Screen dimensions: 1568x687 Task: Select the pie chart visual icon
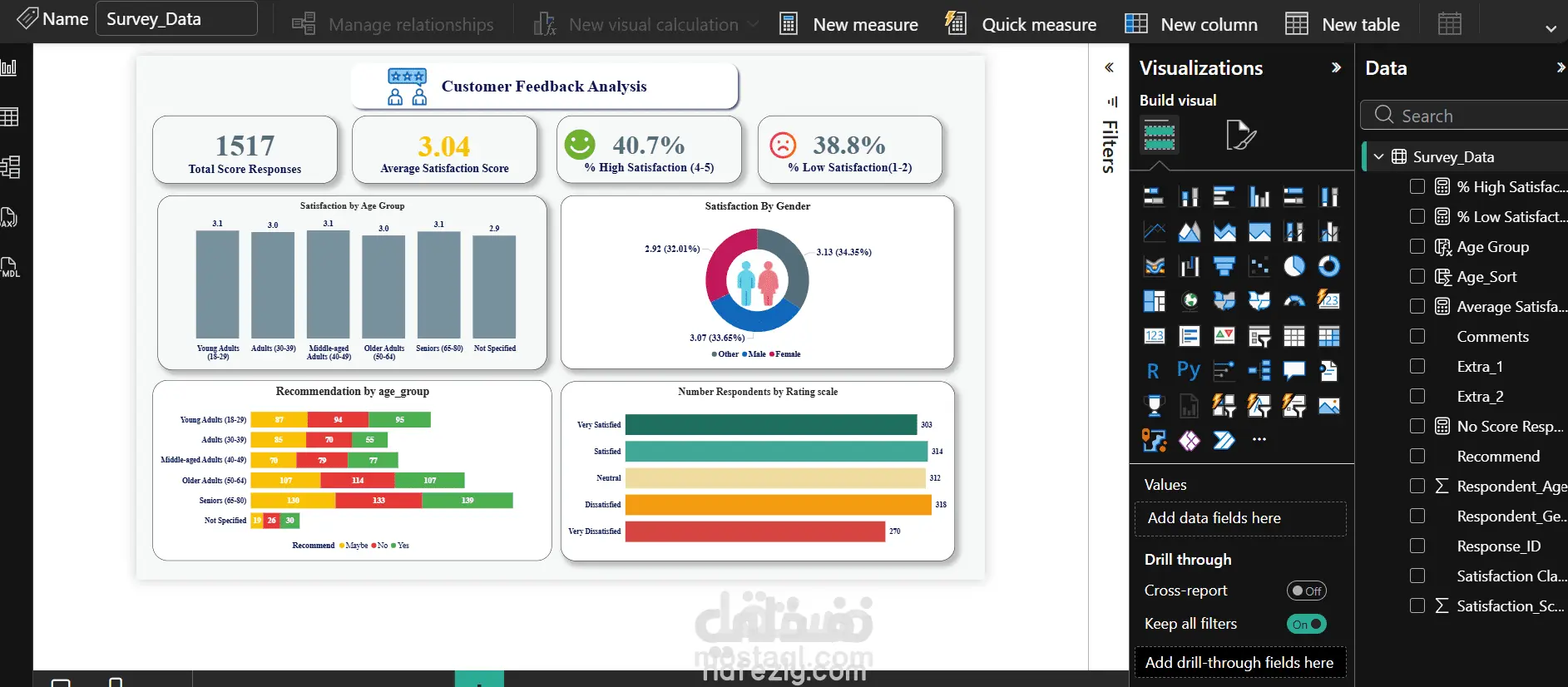coord(1294,266)
